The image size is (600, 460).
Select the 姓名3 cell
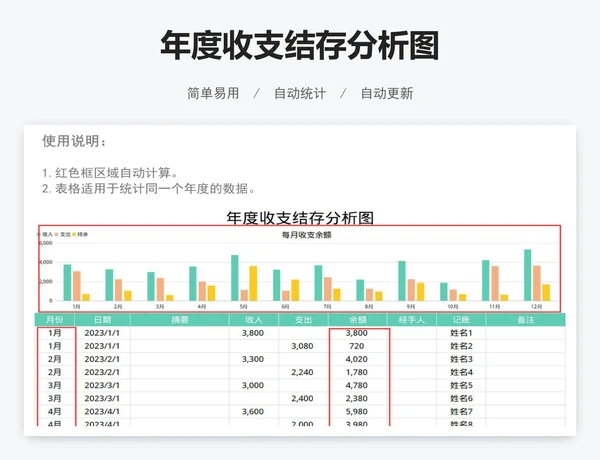pos(461,359)
